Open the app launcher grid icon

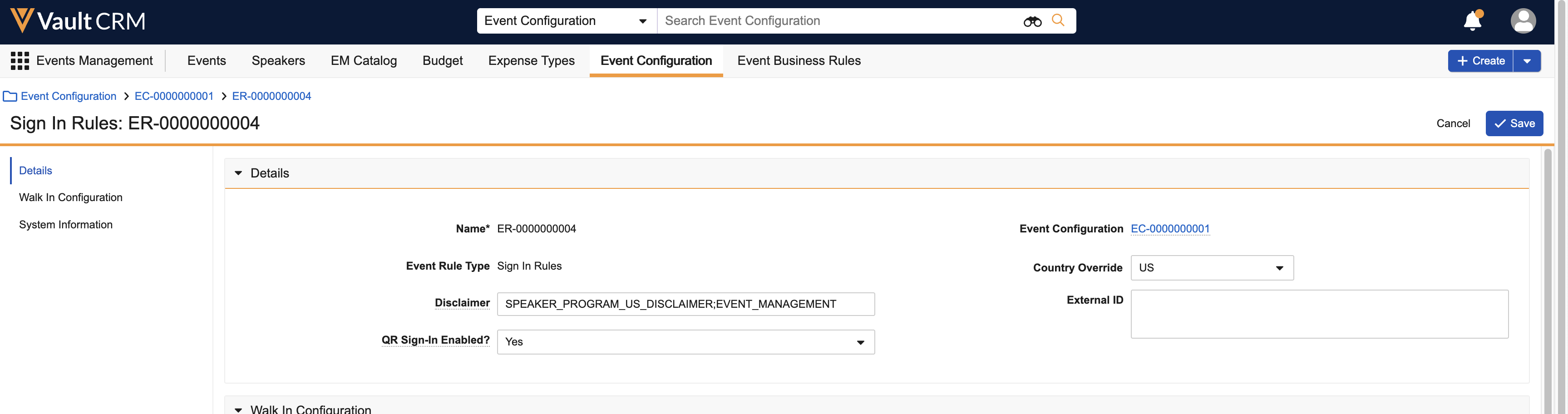click(20, 61)
